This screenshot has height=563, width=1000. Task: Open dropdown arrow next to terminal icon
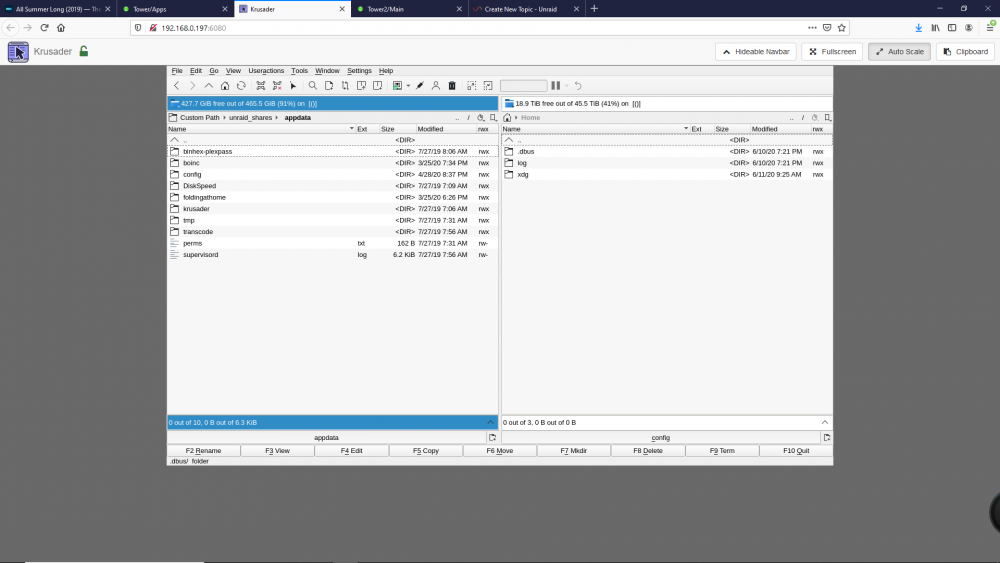point(408,85)
